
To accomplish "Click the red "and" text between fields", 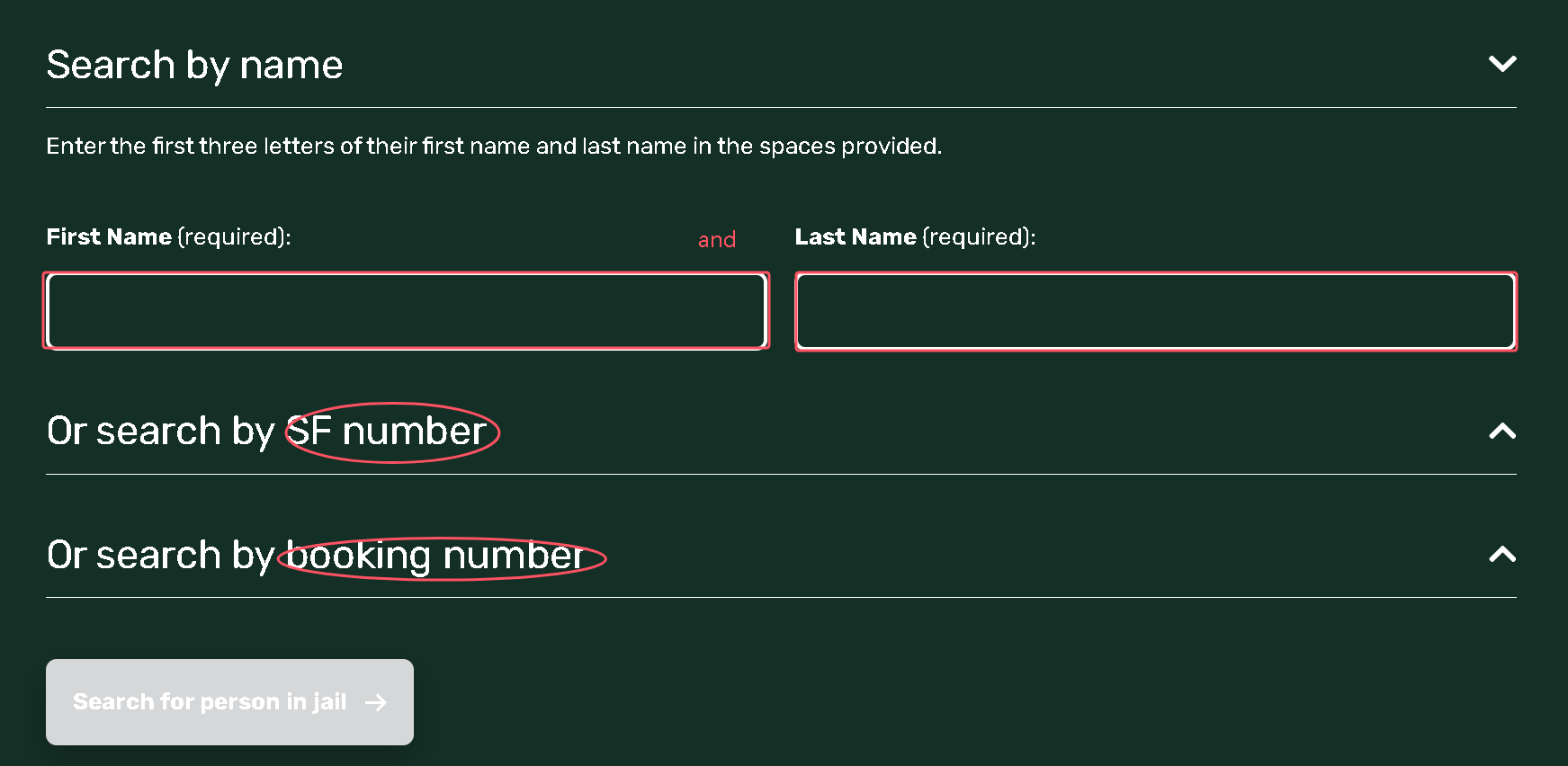I will coord(717,240).
